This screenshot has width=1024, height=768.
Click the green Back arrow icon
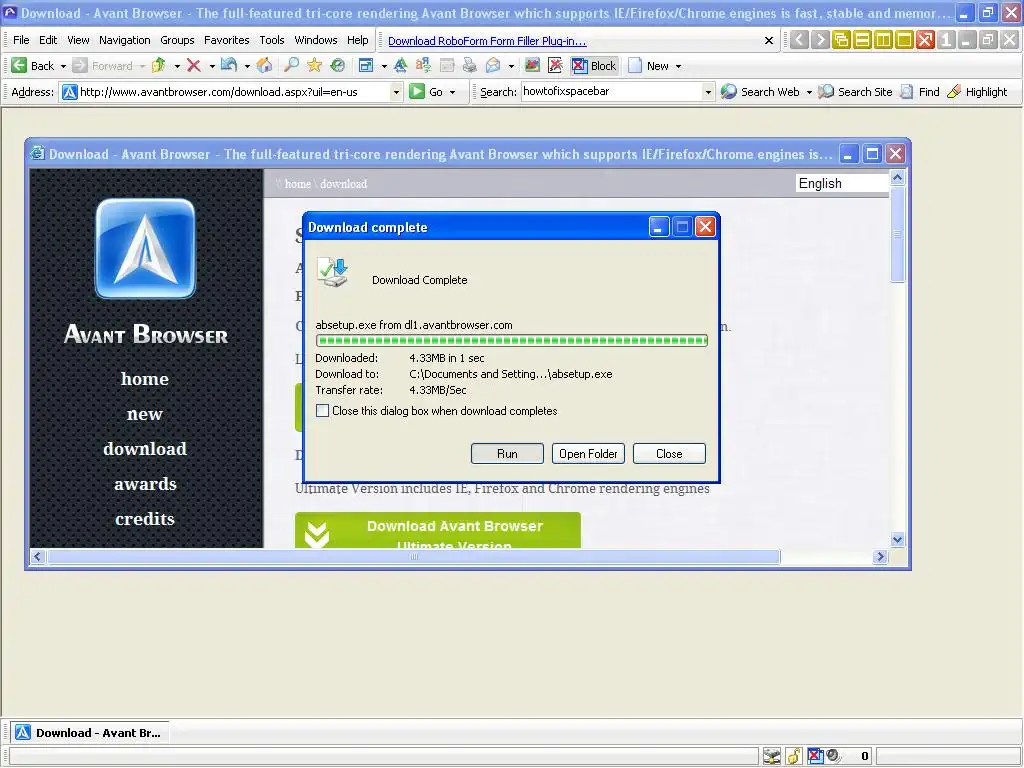click(x=19, y=65)
